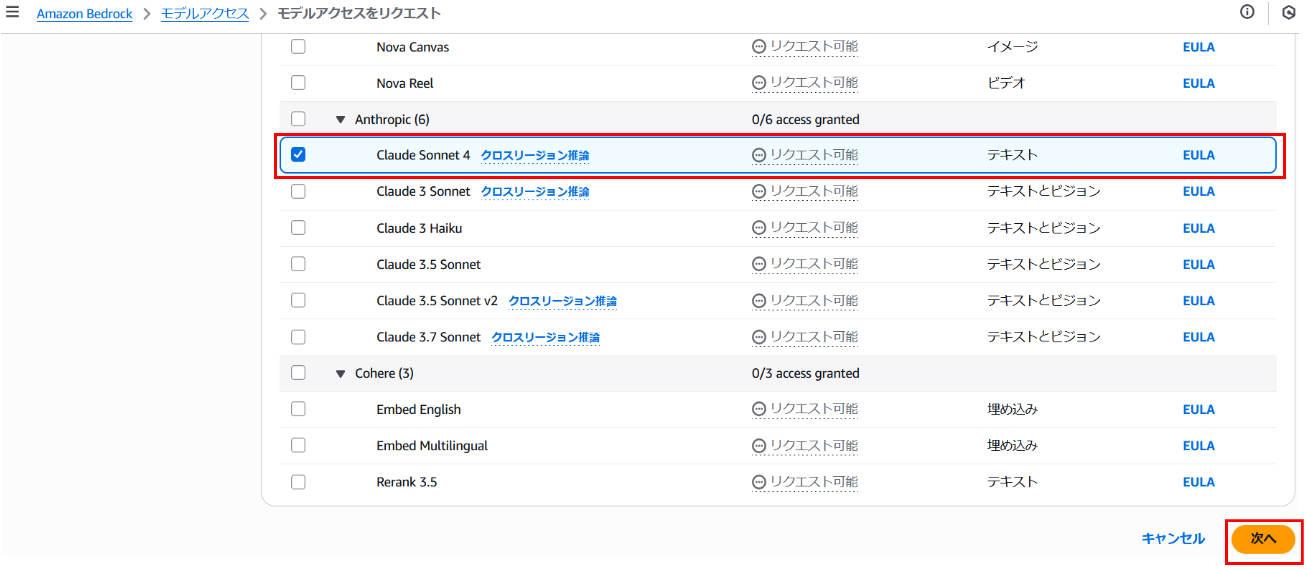The width and height of the screenshot is (1307, 569).
Task: Click the Embed Multilingual model name
Action: [432, 446]
